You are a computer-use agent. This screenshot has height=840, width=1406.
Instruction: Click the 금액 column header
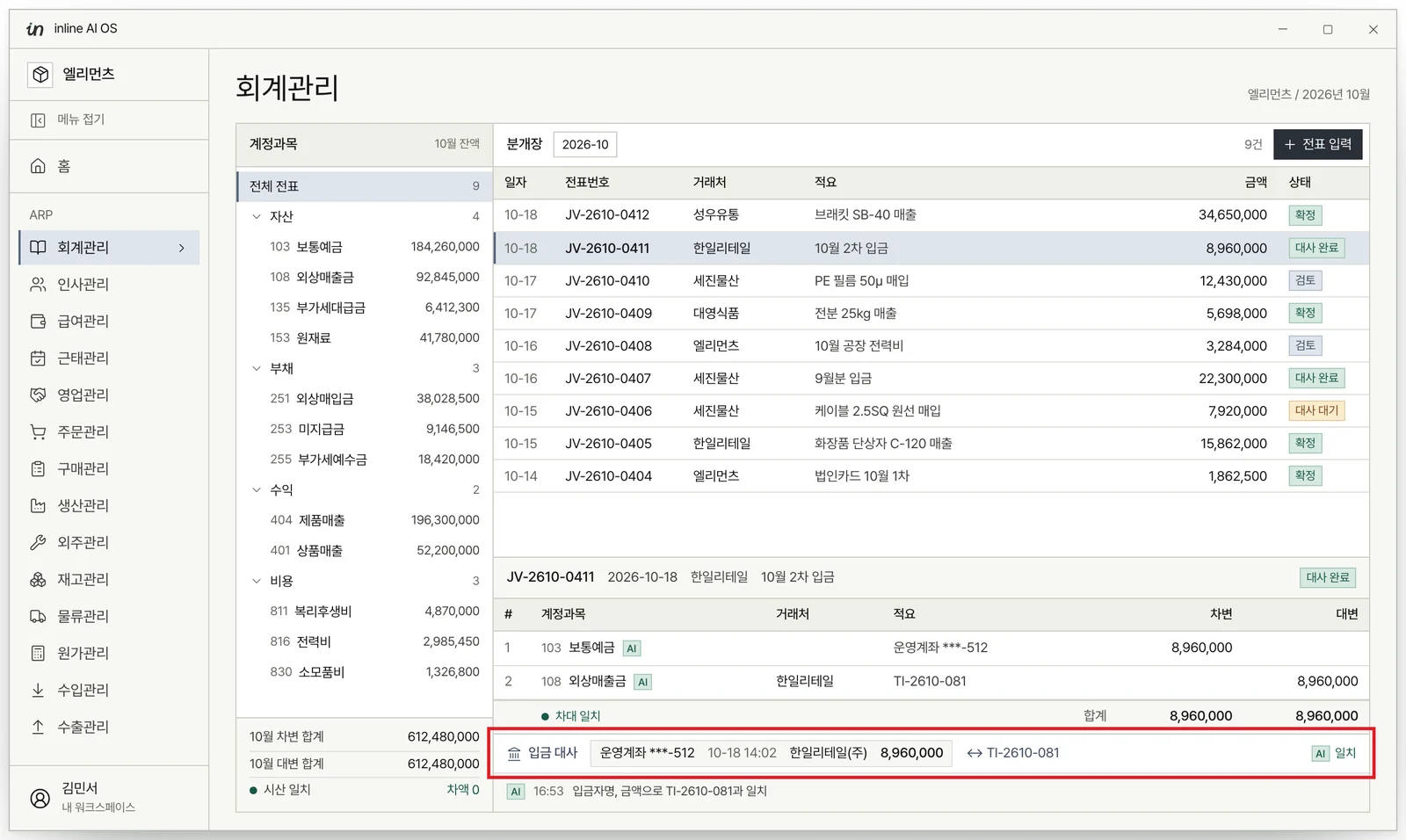pos(1256,182)
